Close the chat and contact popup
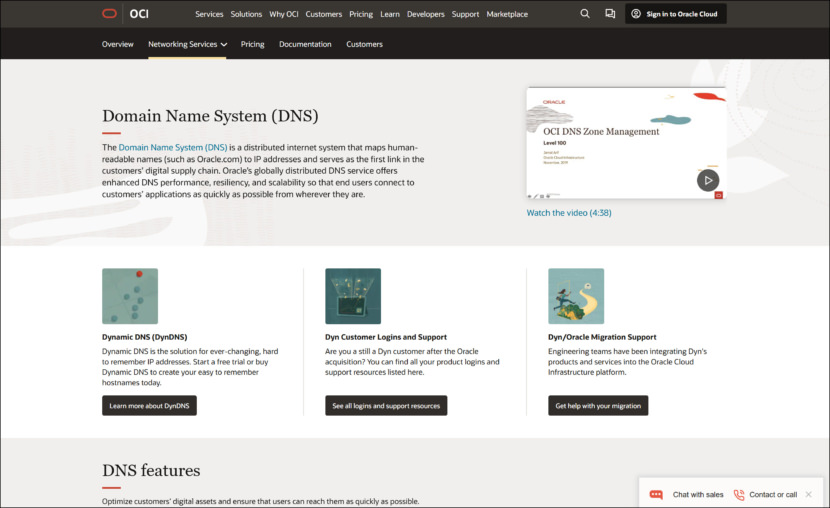The width and height of the screenshot is (830, 508). [808, 494]
